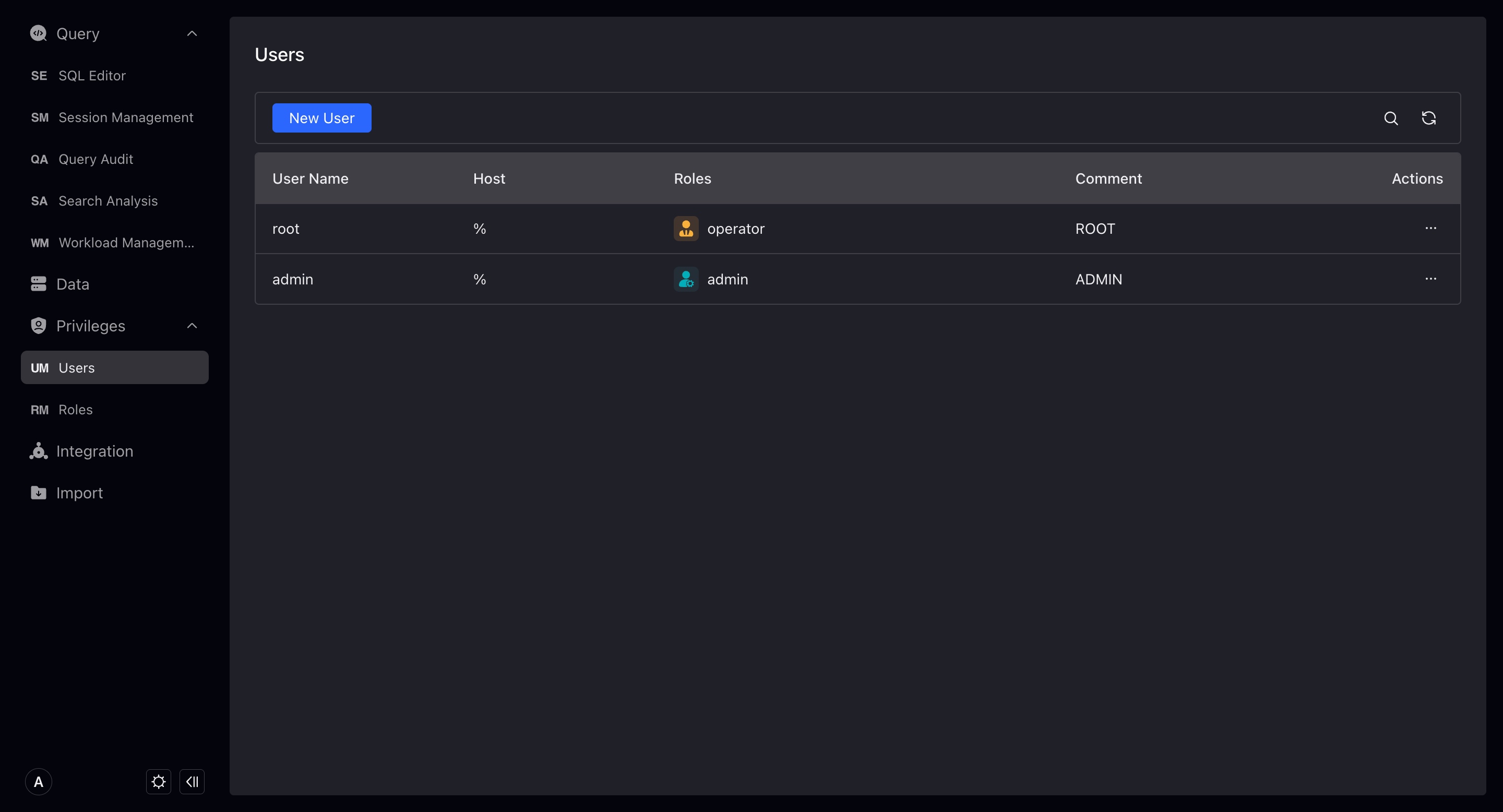Create a New User

pos(321,118)
